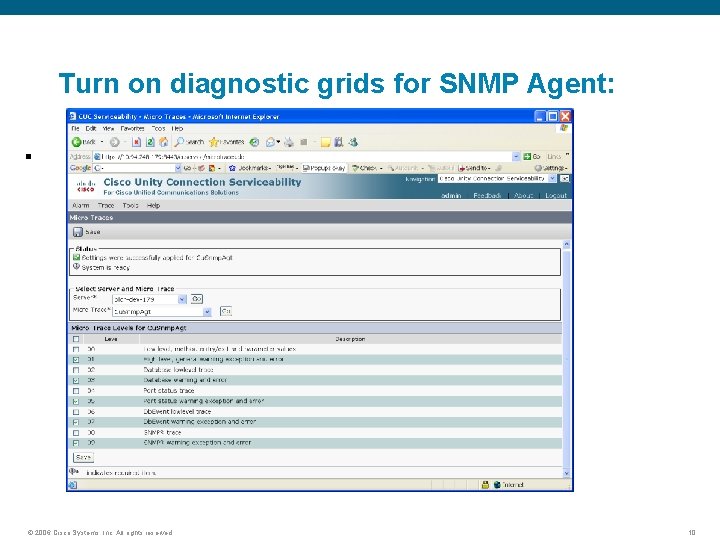Open the browser Favorites menu

[x=132, y=129]
